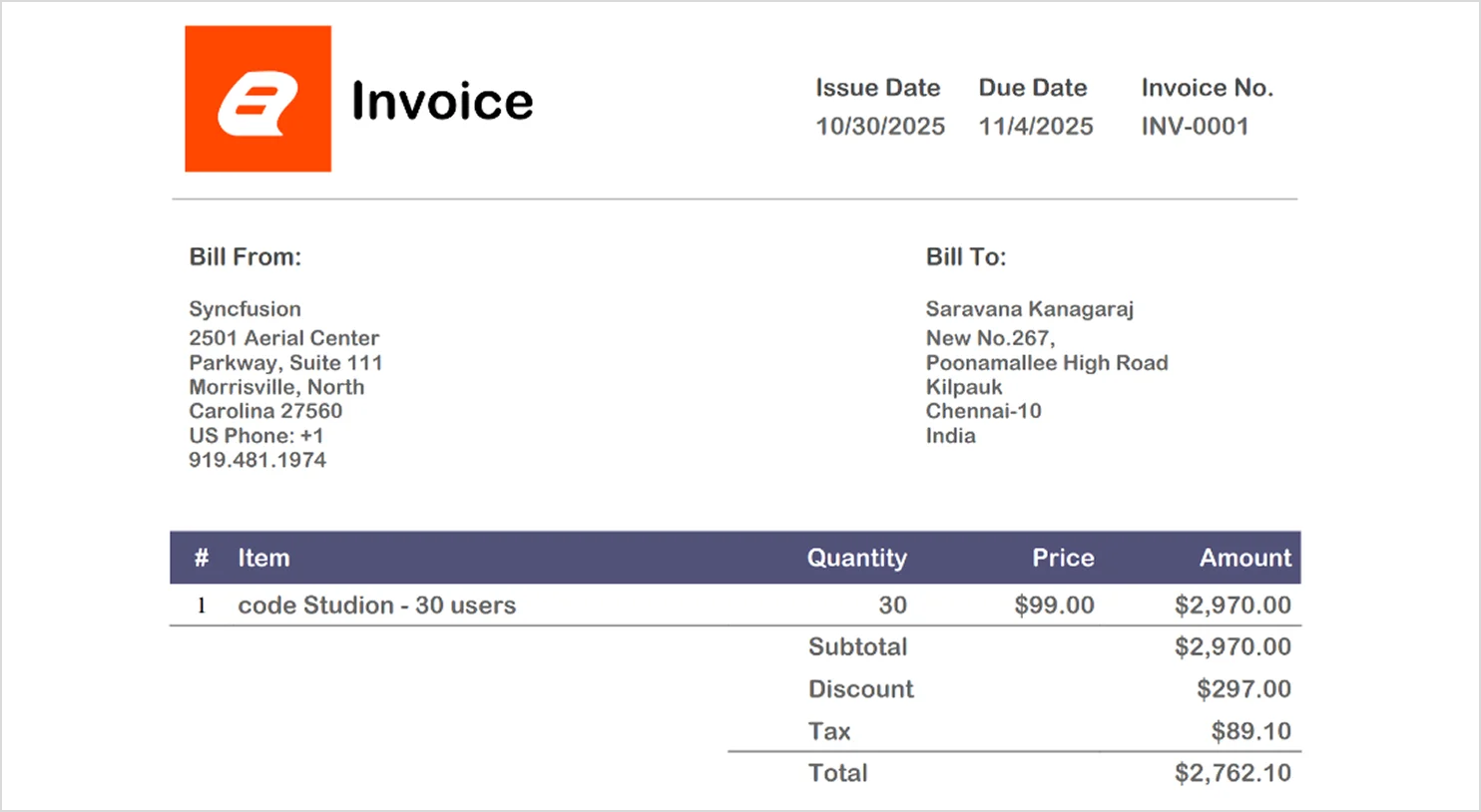
Task: Click the Bill To heading
Action: coord(965,257)
